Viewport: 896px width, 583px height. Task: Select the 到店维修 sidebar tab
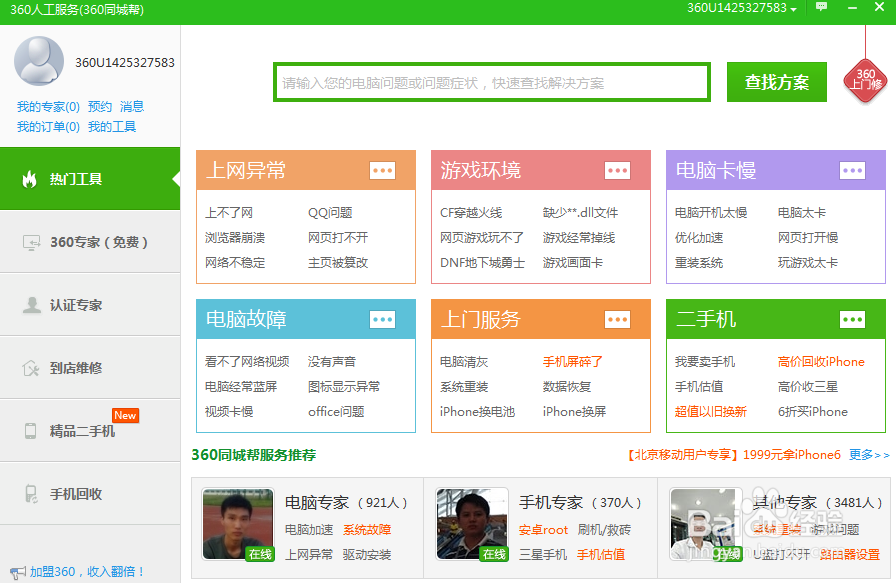coord(90,368)
